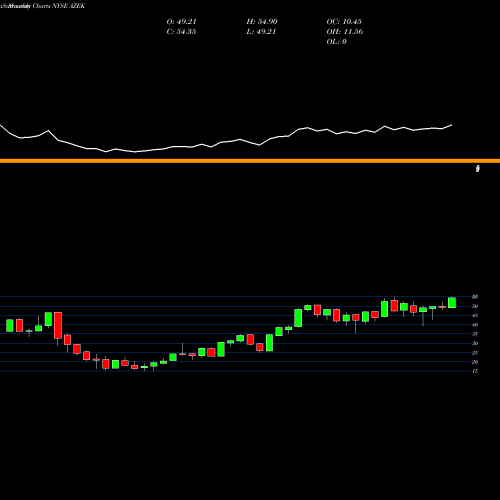Click the high price text H: 54.90
The height and width of the screenshot is (500, 500).
[262, 22]
